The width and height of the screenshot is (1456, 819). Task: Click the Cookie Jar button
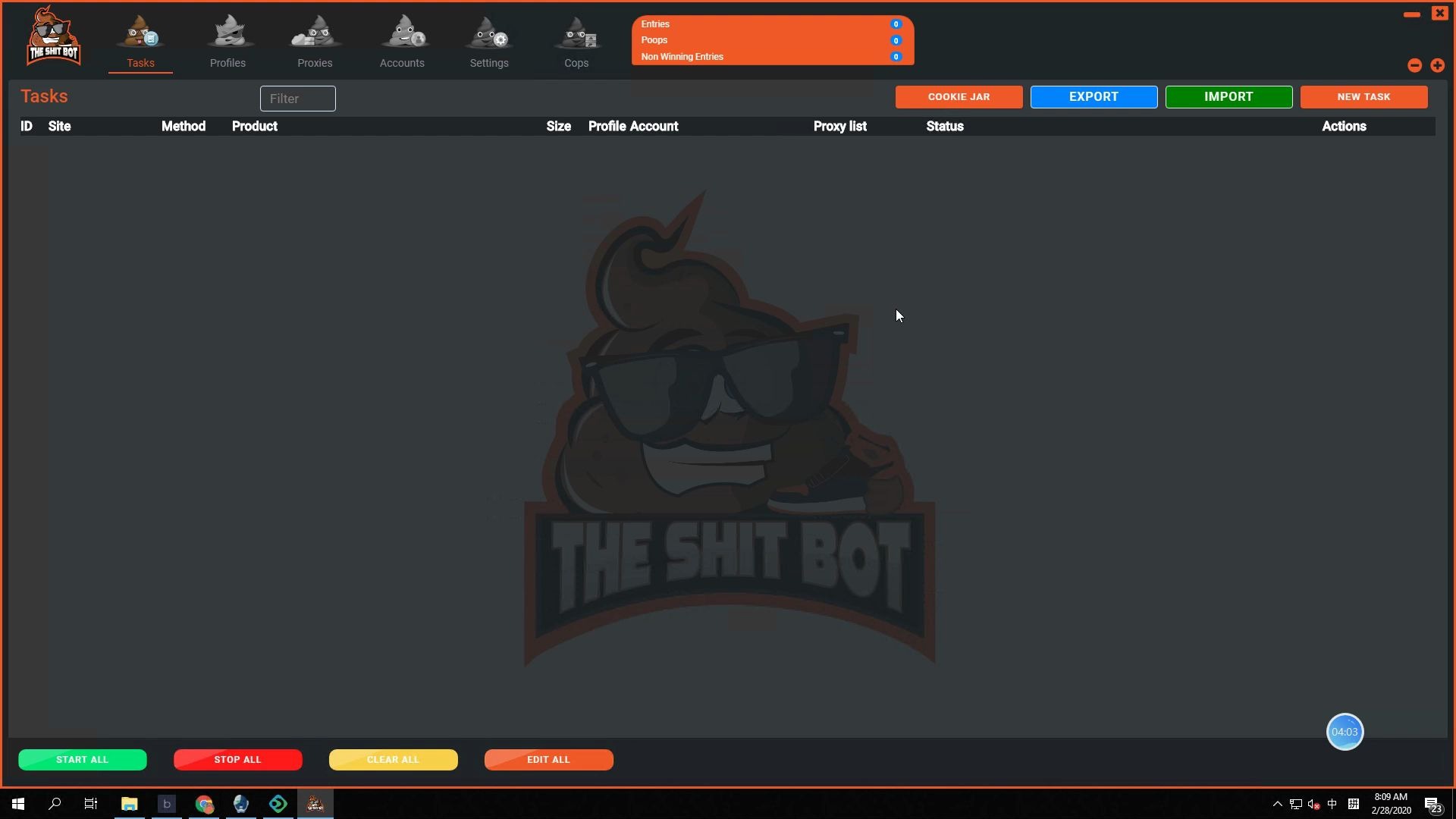point(959,97)
